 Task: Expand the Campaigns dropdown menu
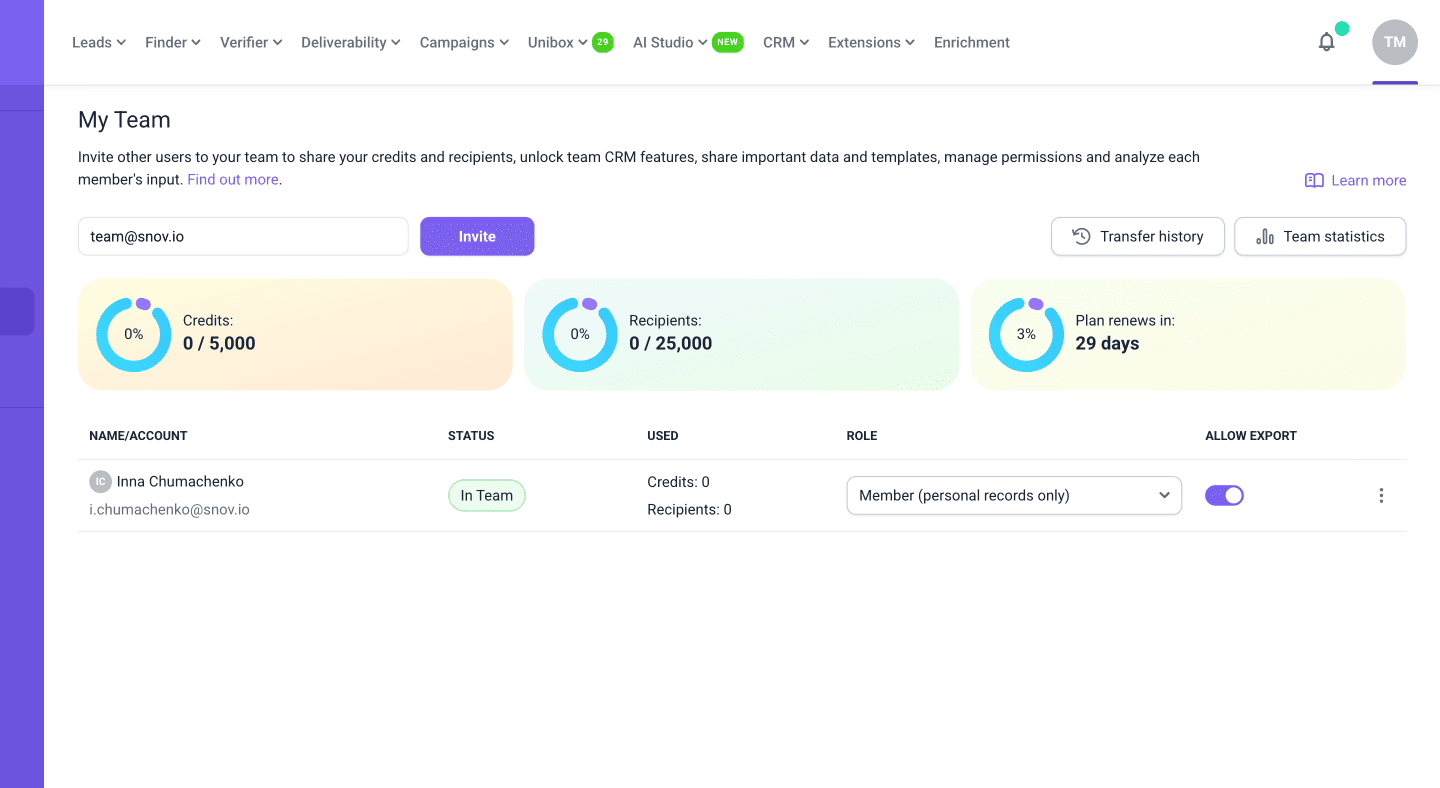point(464,42)
